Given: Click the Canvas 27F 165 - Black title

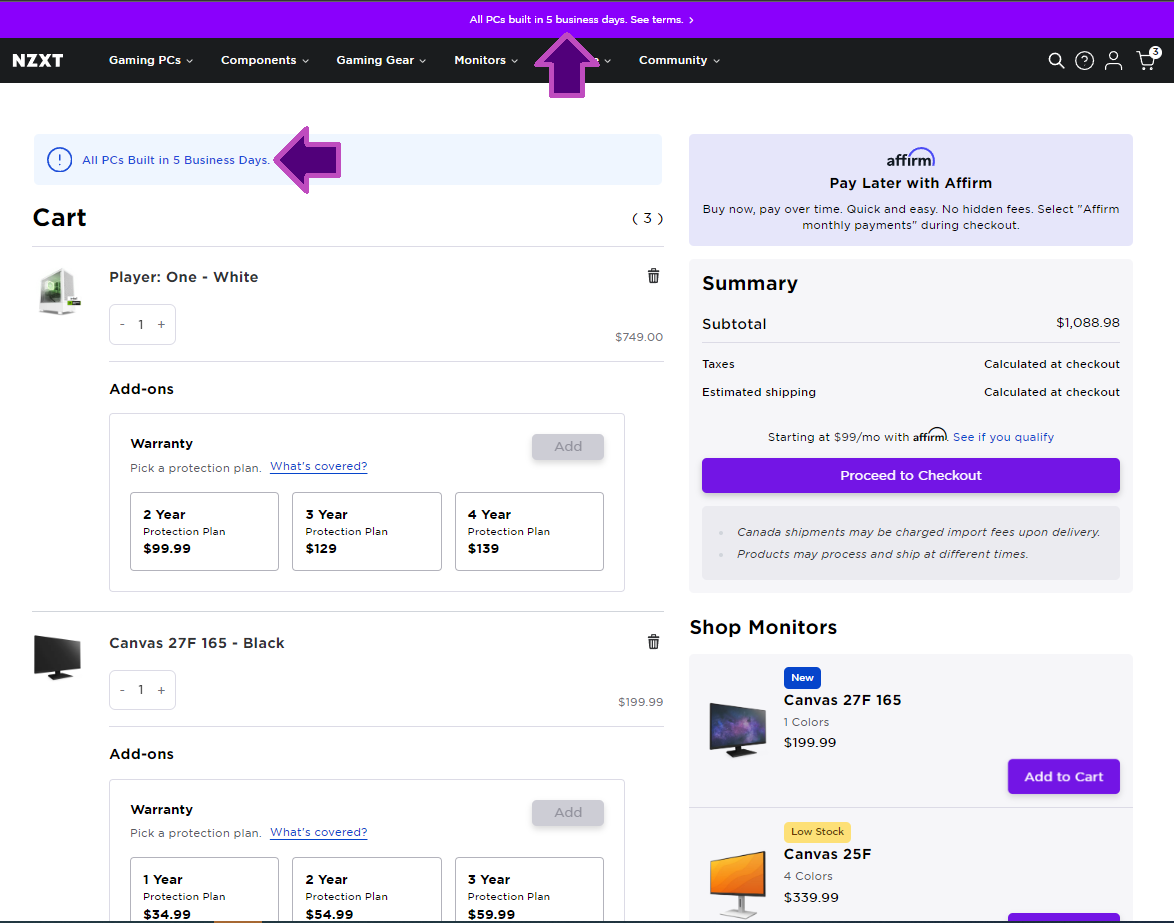Looking at the screenshot, I should click(197, 643).
